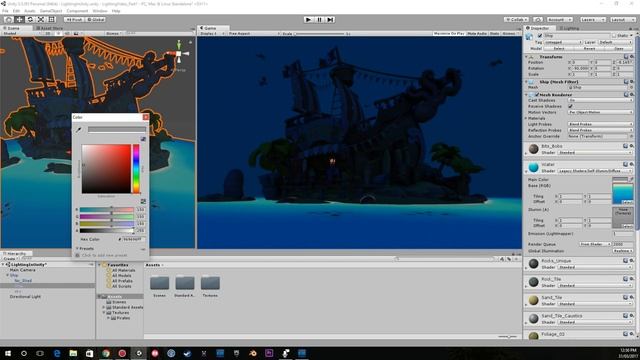Open the Reflection Probes dropdown

[x=600, y=130]
